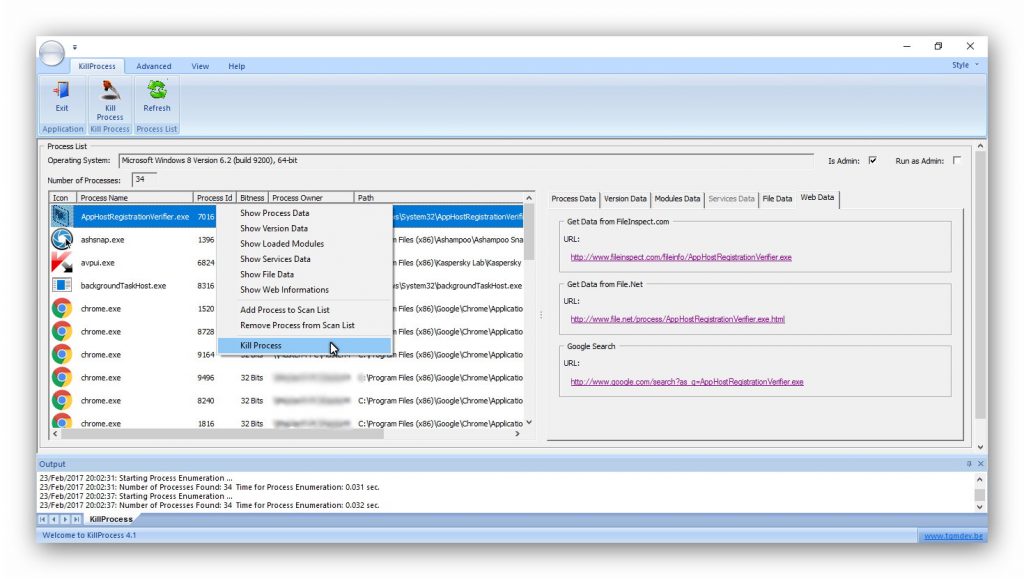Go to last document tab arrow

point(76,519)
